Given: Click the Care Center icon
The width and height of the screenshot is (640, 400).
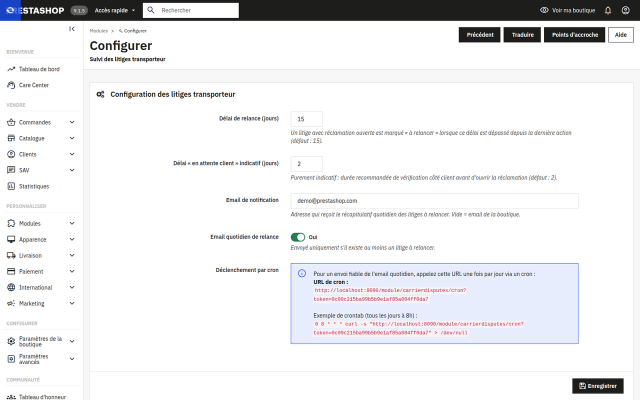Looking at the screenshot, I should [x=11, y=85].
